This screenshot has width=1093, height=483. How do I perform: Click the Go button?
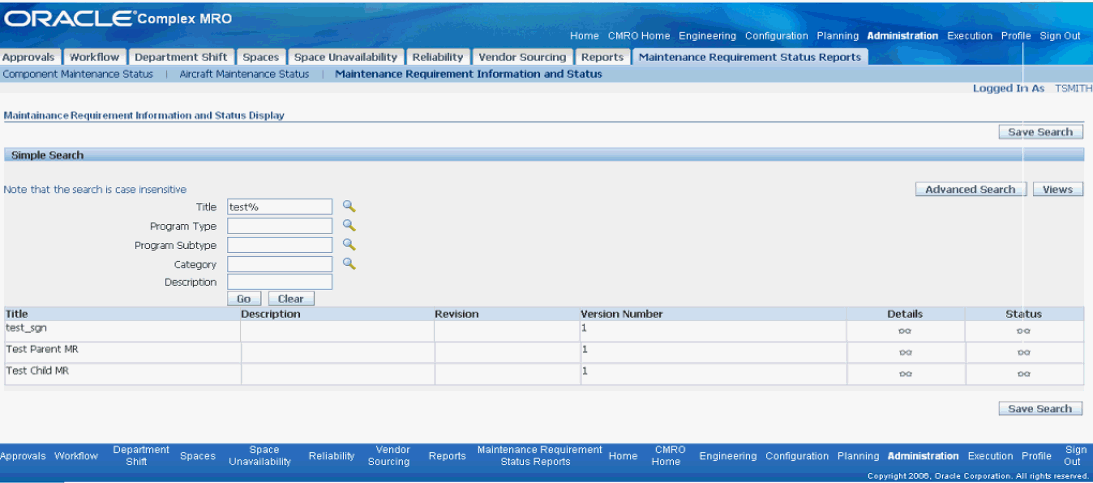pyautogui.click(x=244, y=299)
